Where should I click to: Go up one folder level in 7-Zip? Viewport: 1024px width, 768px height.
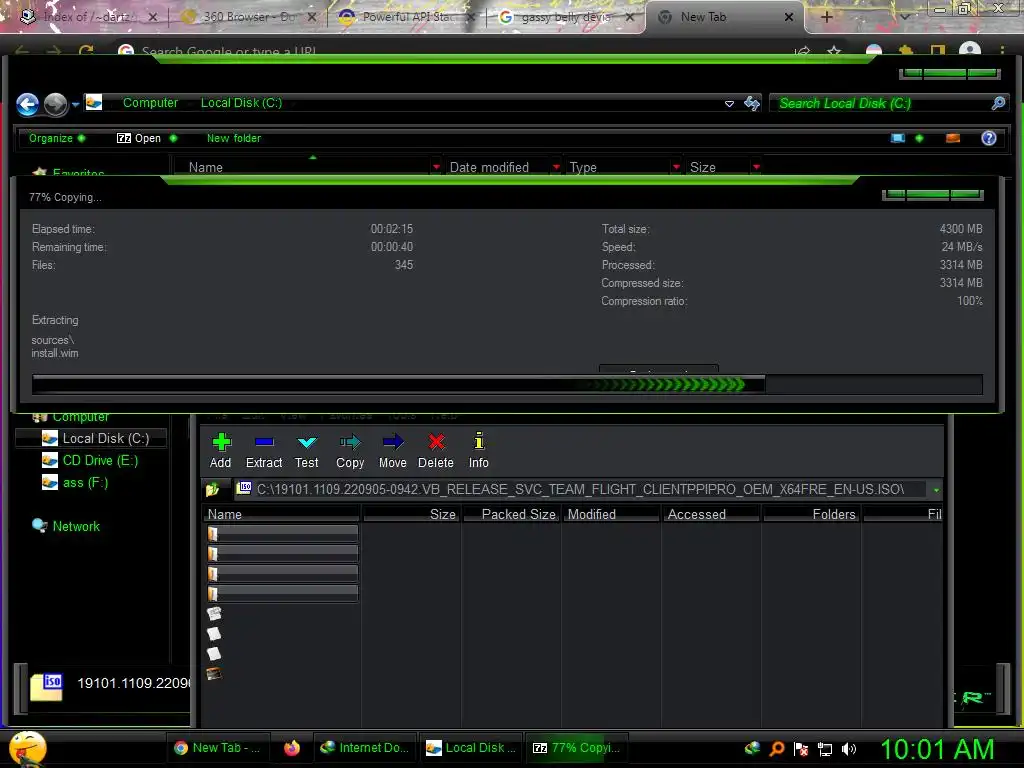[x=212, y=489]
